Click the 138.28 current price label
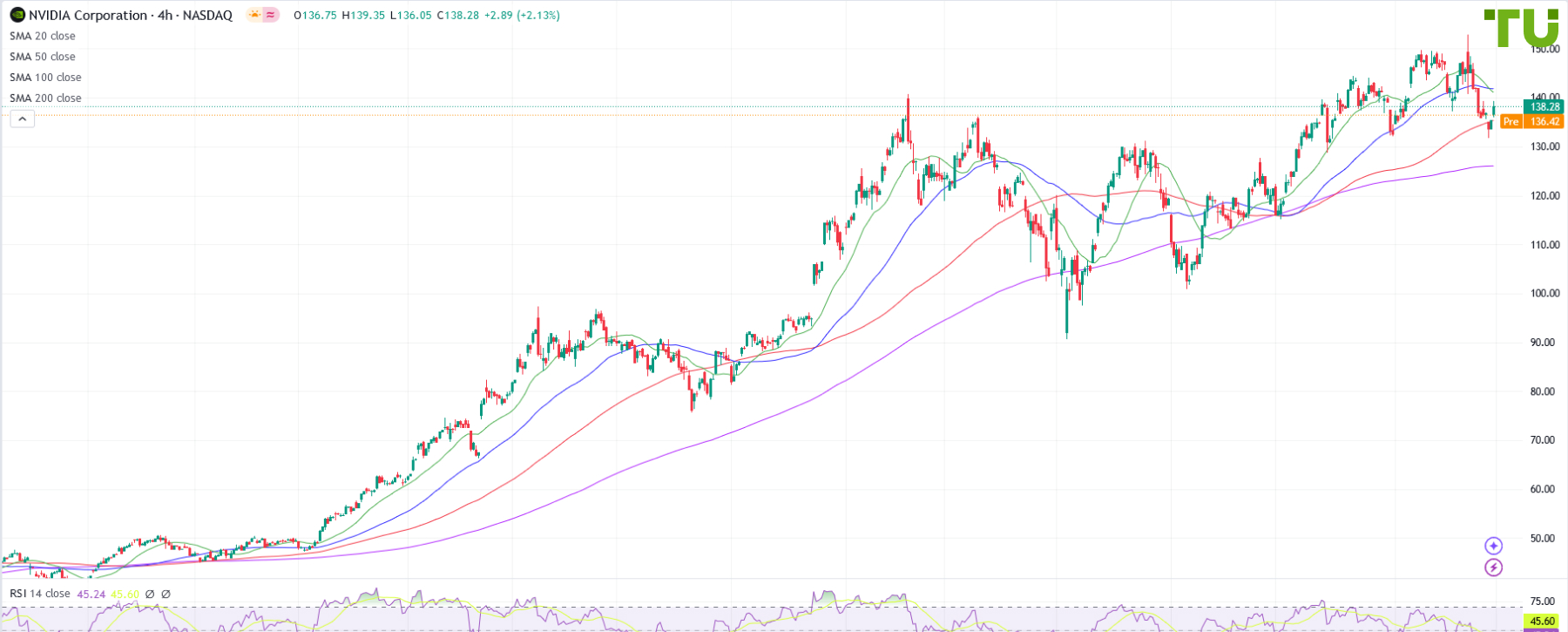 click(x=1544, y=107)
